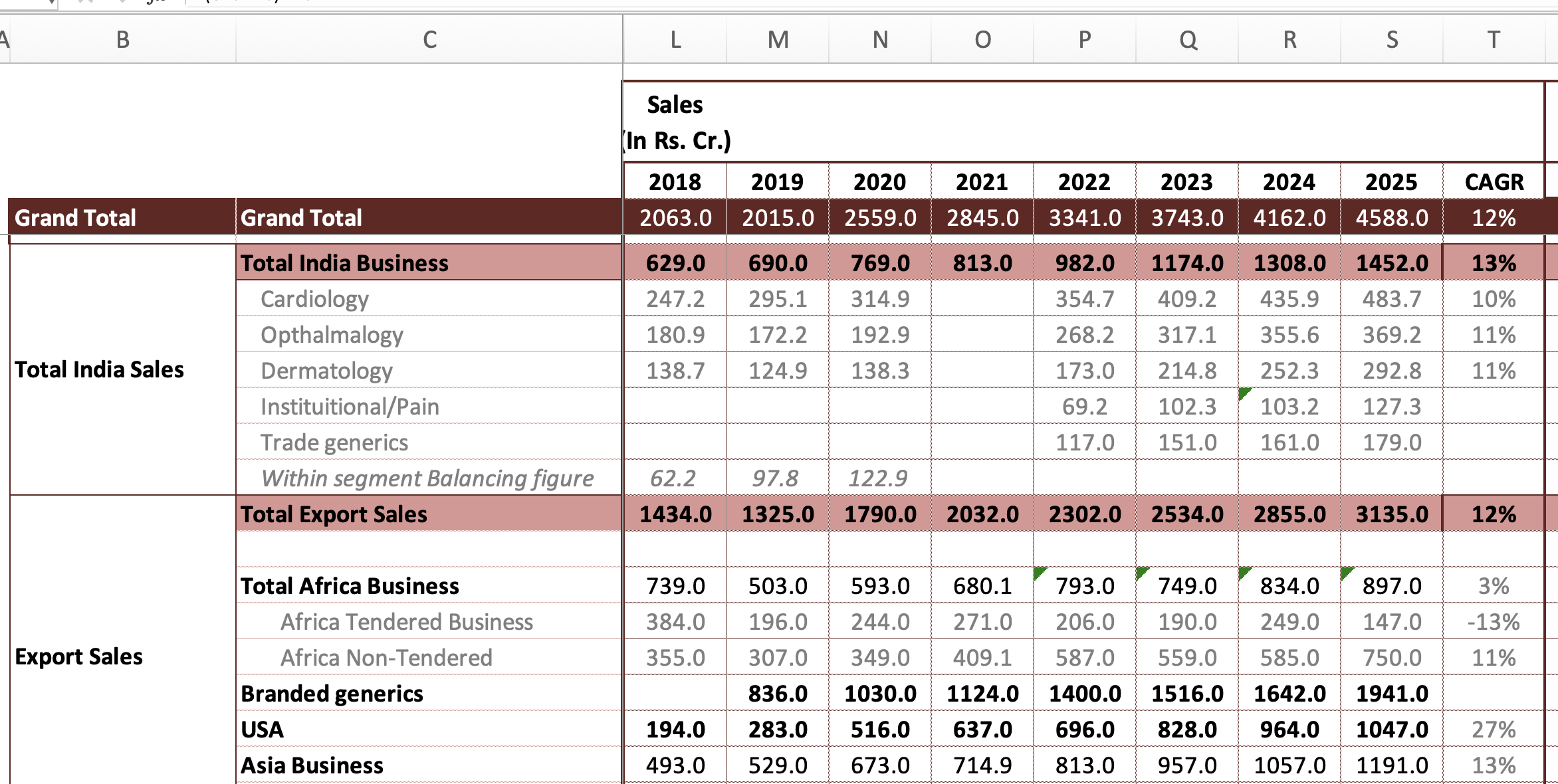Select USA CAGR cell showing 27%
1558x784 pixels.
tap(1494, 730)
